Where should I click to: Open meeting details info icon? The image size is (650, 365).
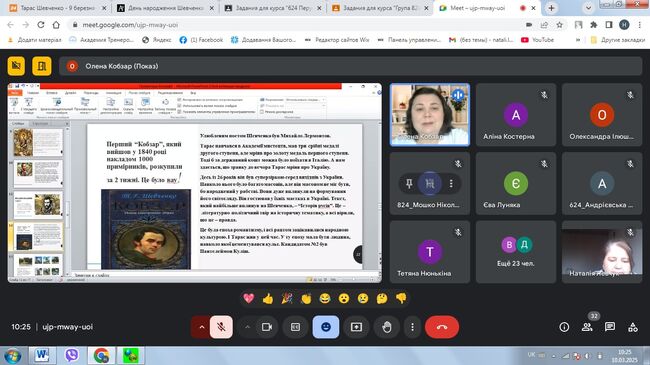[564, 327]
